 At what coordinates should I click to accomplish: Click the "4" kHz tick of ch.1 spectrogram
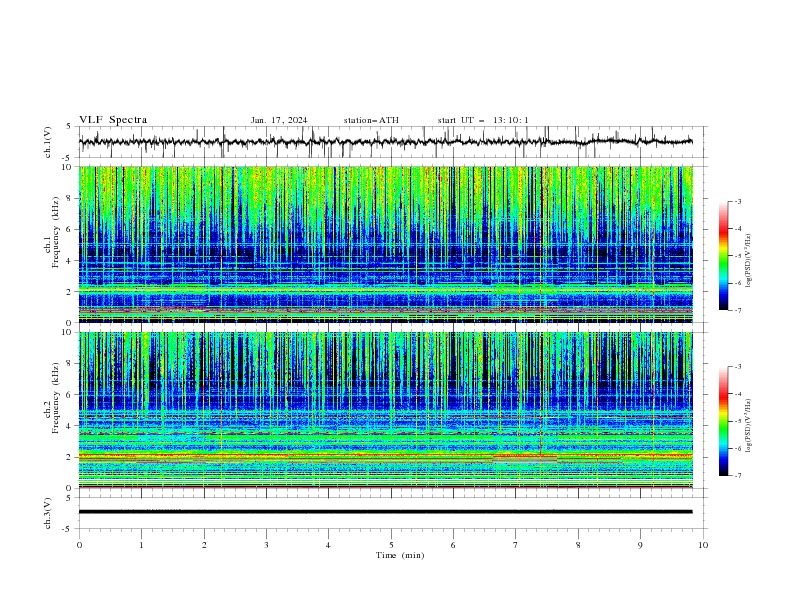(70, 261)
